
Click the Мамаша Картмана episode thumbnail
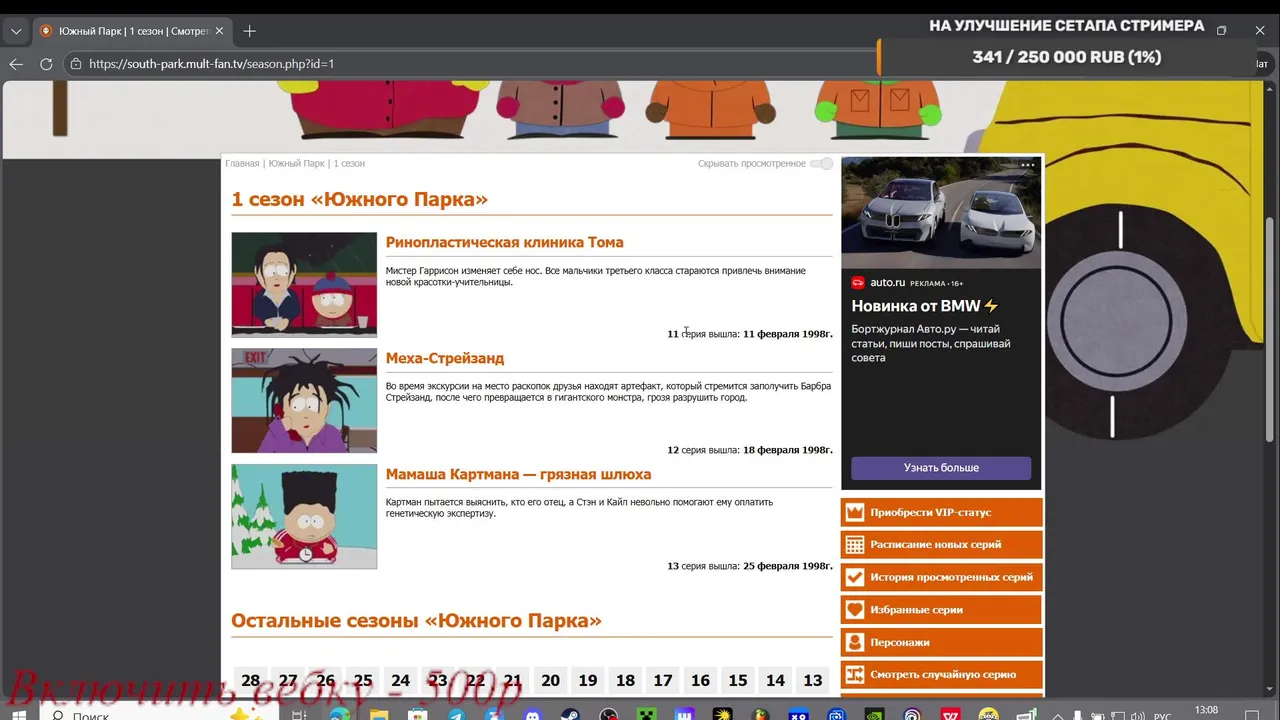point(304,516)
